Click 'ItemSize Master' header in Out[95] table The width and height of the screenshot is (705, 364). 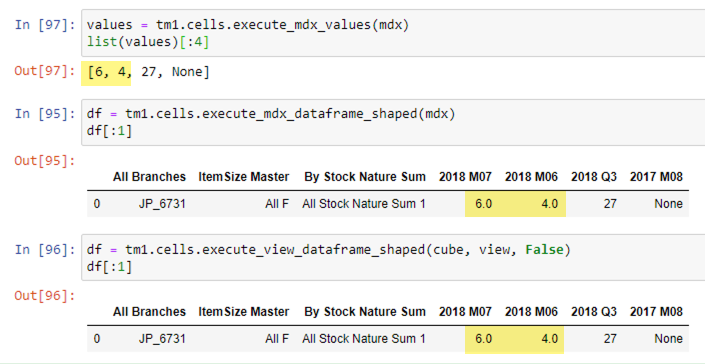click(x=244, y=177)
